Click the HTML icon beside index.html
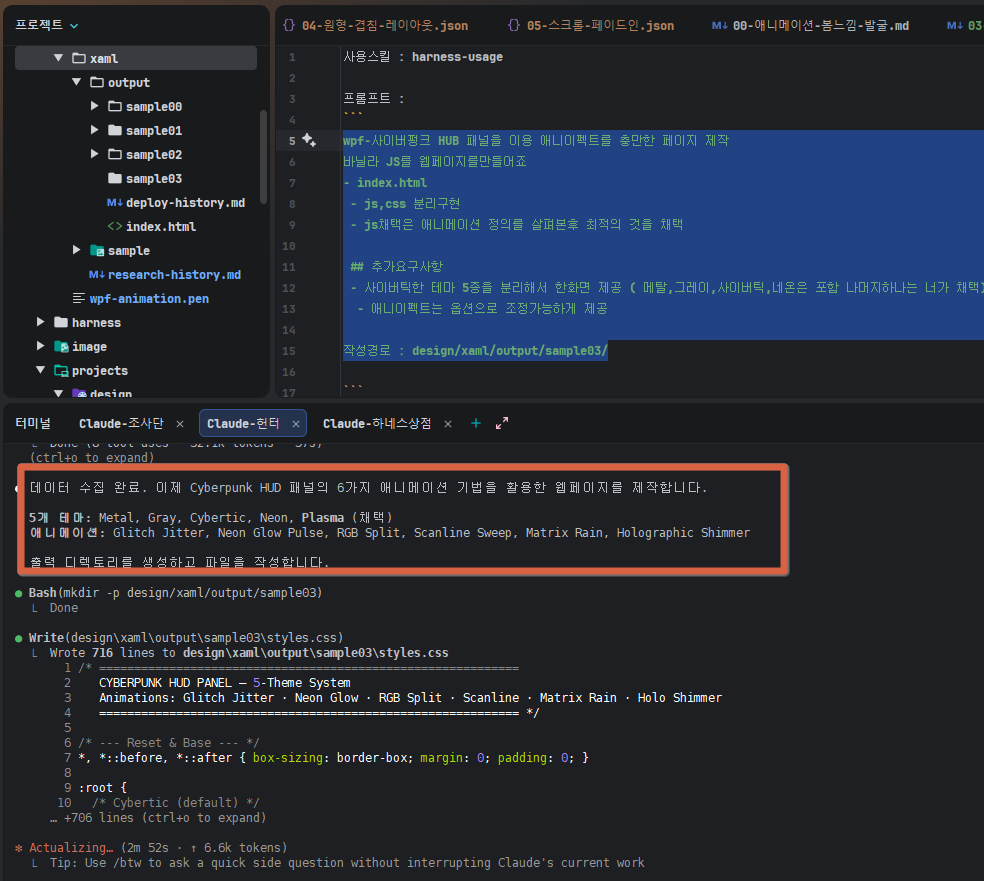Screen dimensions: 984x881 point(115,227)
